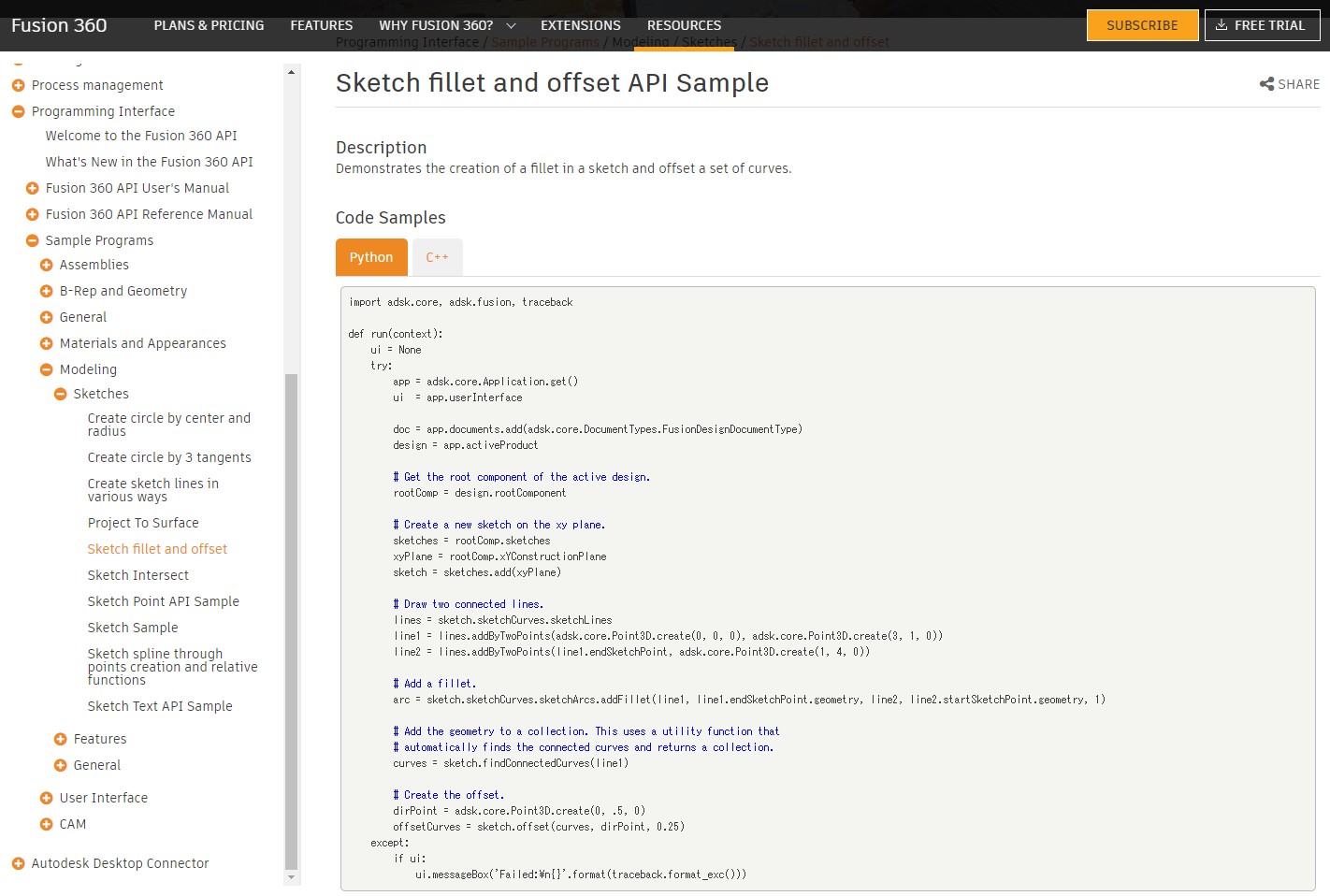Click the download icon in FREE TRIAL

tap(1221, 25)
